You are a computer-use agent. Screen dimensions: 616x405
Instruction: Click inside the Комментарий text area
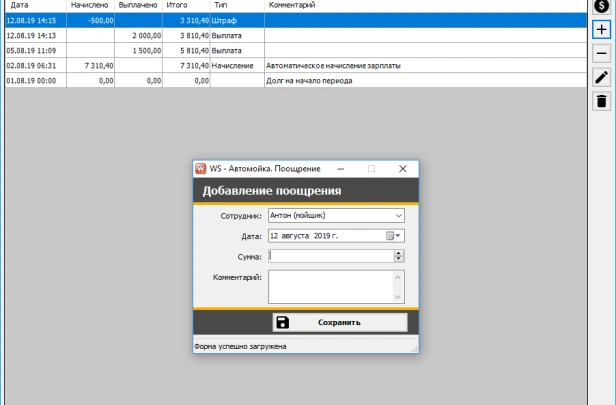click(x=330, y=287)
